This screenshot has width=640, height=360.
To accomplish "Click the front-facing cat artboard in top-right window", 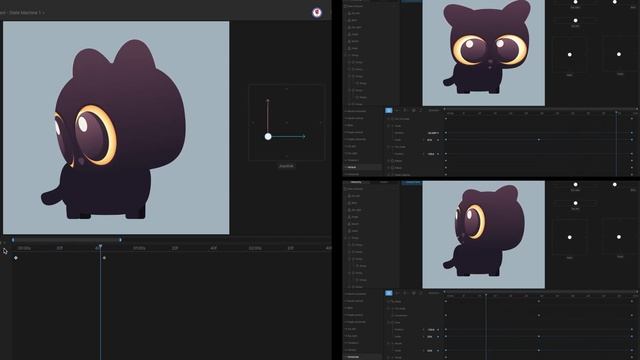I will (483, 53).
